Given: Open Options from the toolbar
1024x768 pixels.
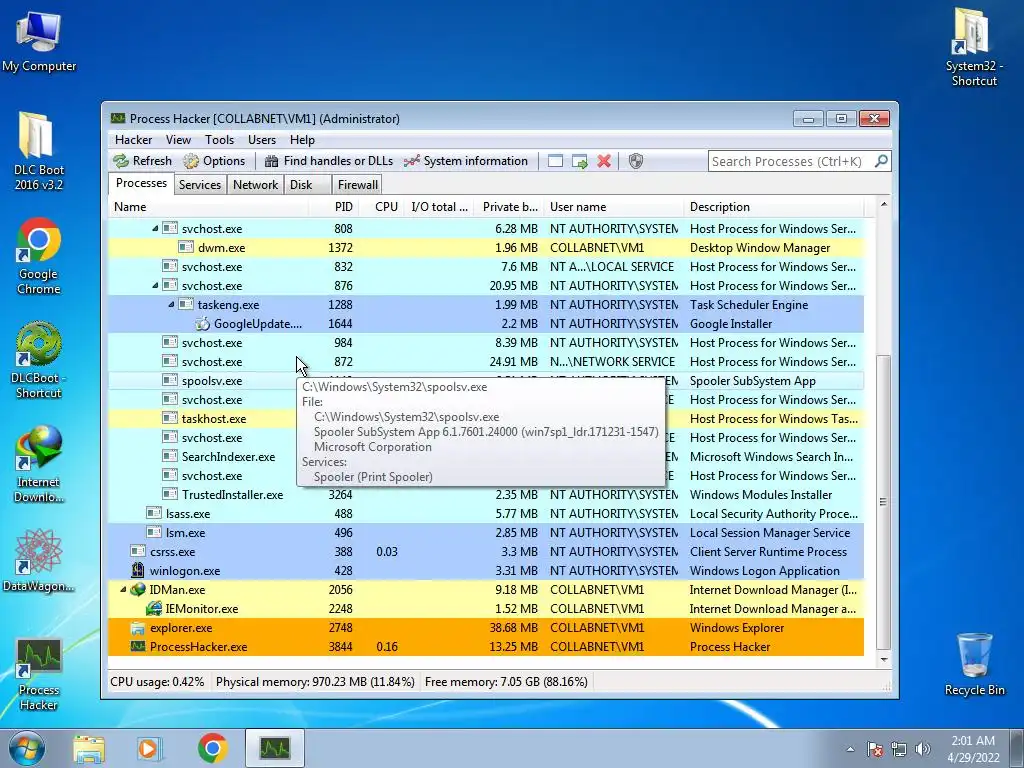Looking at the screenshot, I should click(214, 161).
